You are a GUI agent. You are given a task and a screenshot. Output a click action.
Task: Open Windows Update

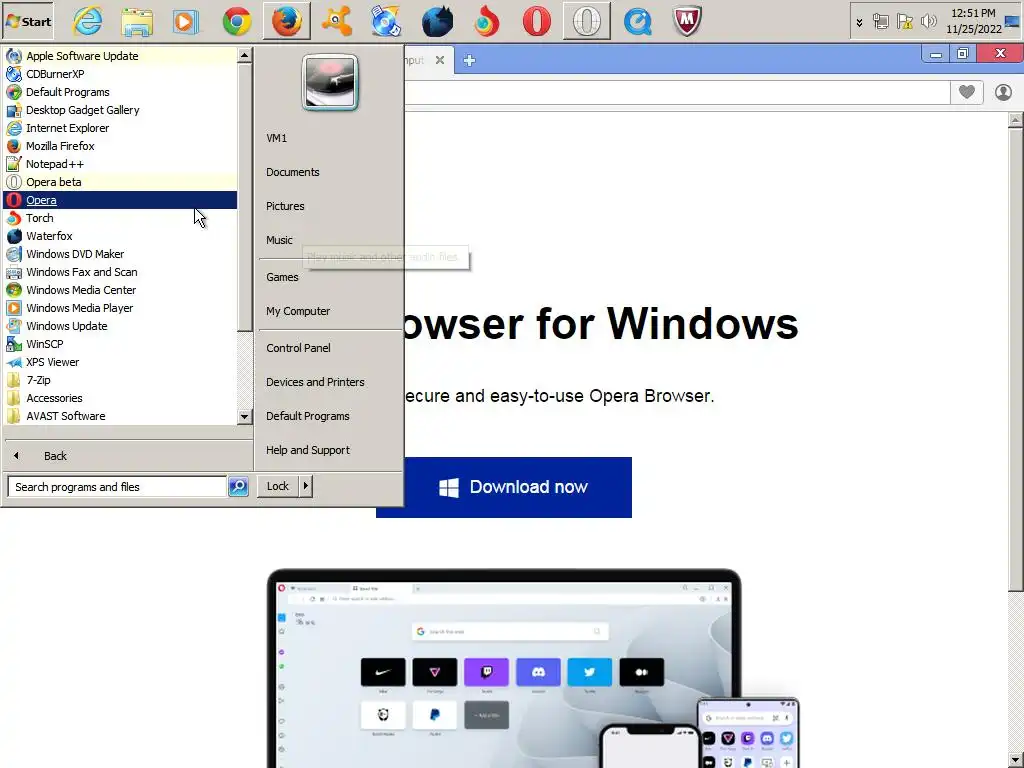pos(121,326)
